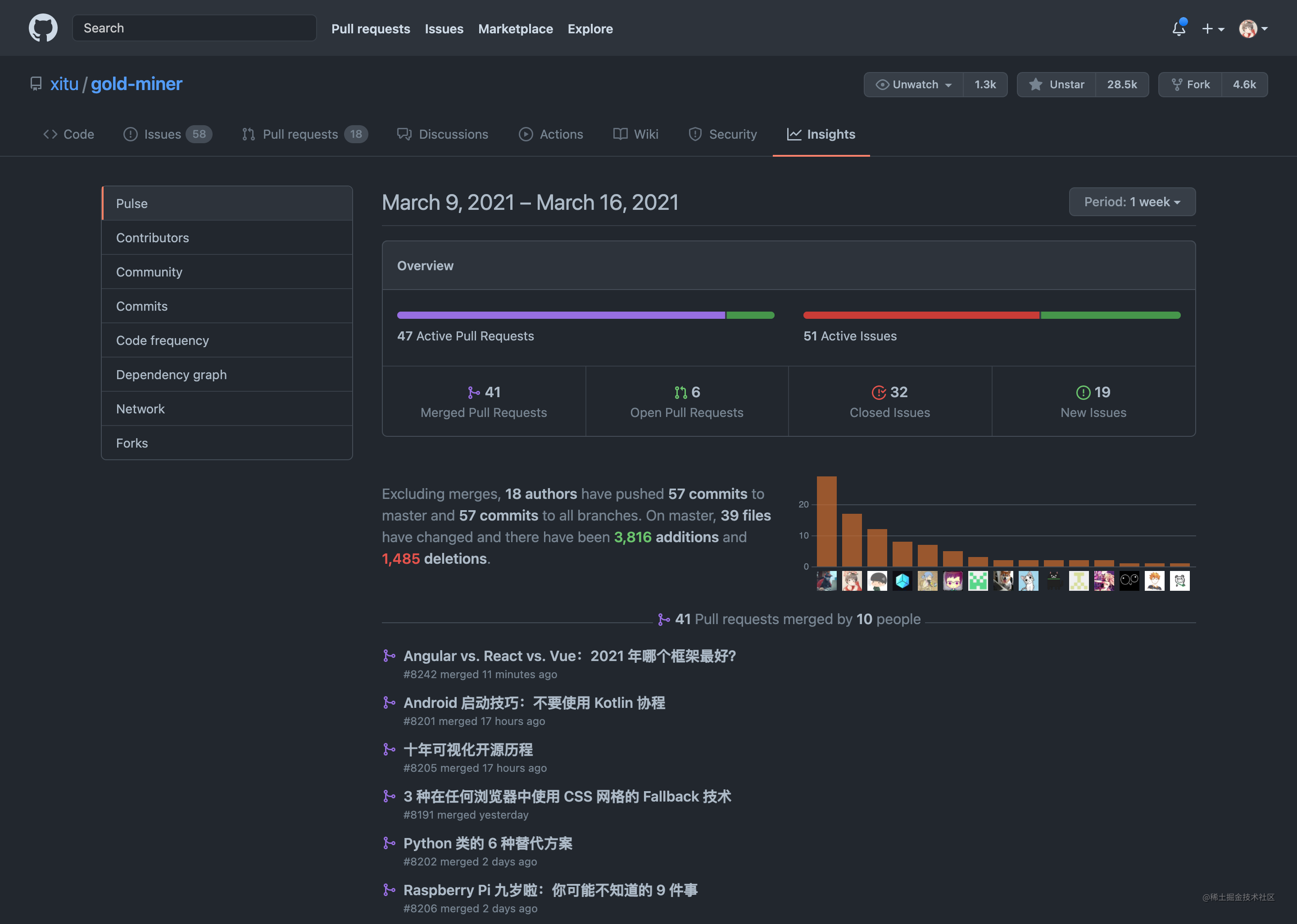Unstar the gold-miner repository
This screenshot has width=1297, height=924.
pos(1057,85)
